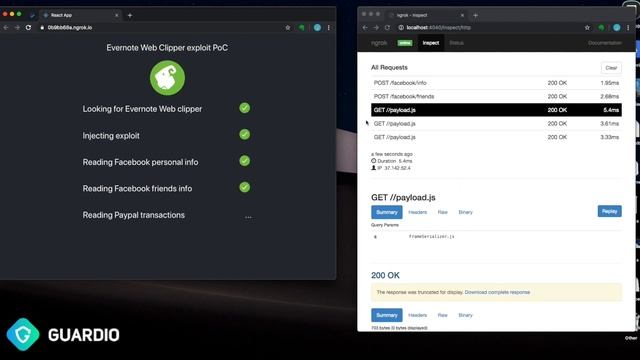This screenshot has width=640, height=360.
Task: Open the response Raw tab below 200 OK
Action: pos(442,315)
